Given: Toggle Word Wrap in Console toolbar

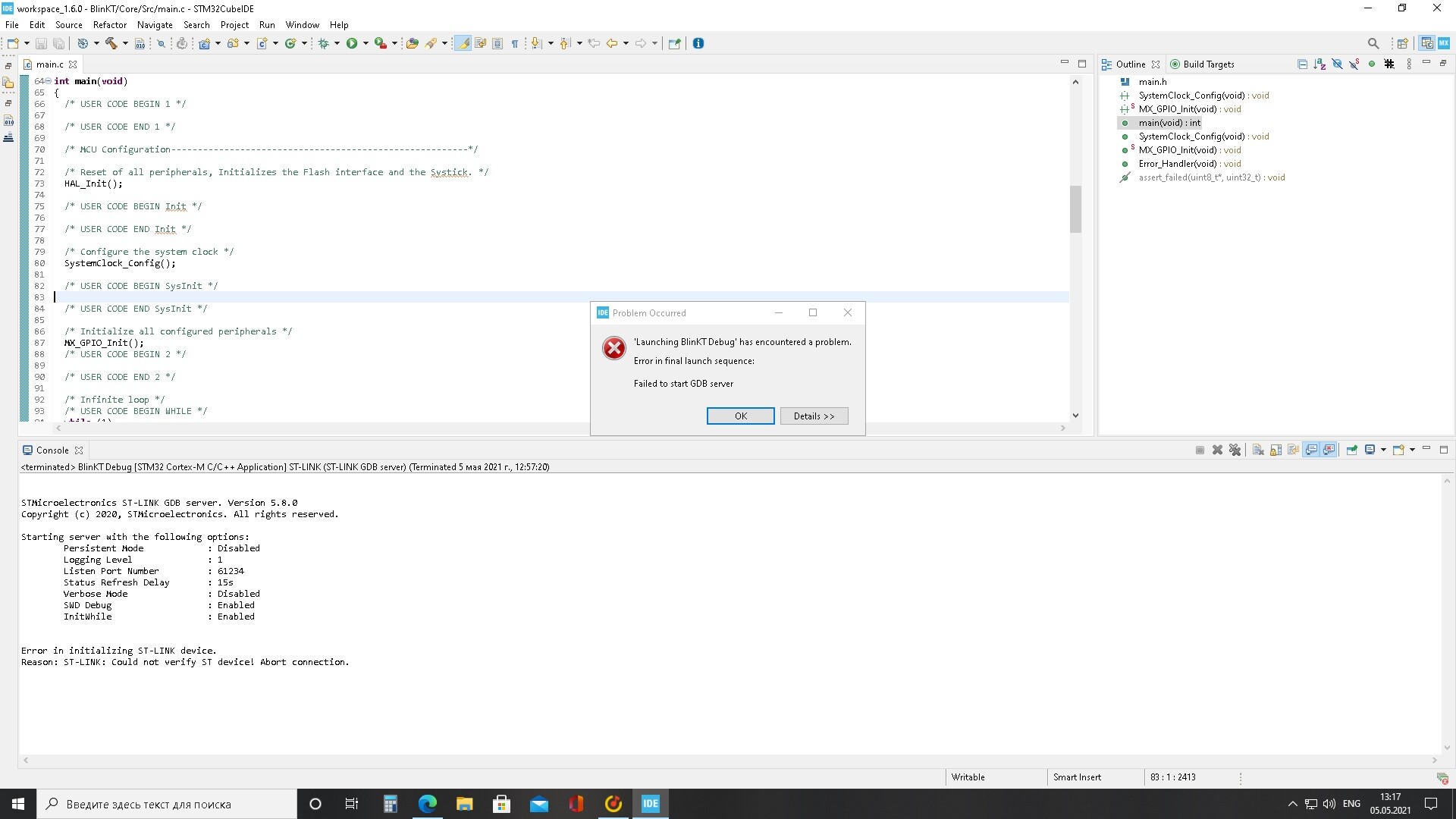Looking at the screenshot, I should click(1293, 450).
